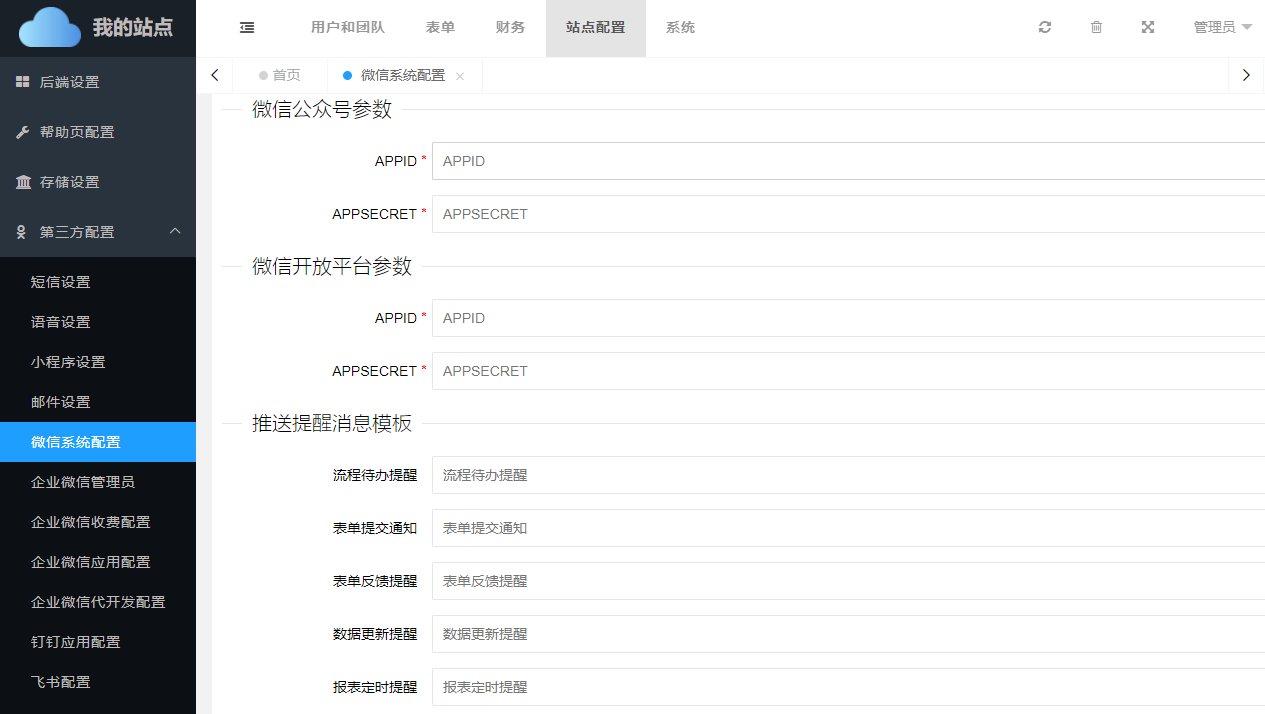The width and height of the screenshot is (1265, 714).
Task: Open 存储设置 in the sidebar
Action: click(70, 182)
